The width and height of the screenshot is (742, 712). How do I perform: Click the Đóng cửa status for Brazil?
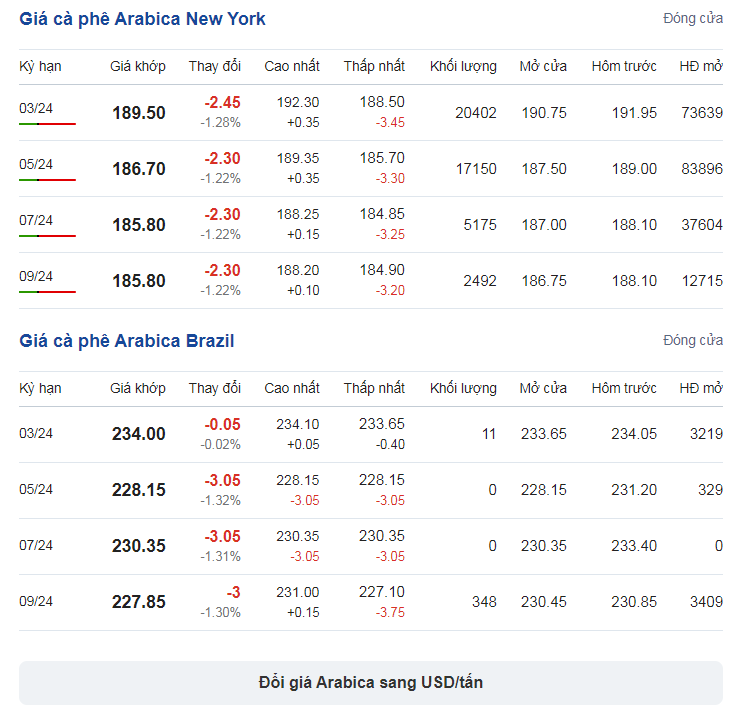(x=693, y=340)
